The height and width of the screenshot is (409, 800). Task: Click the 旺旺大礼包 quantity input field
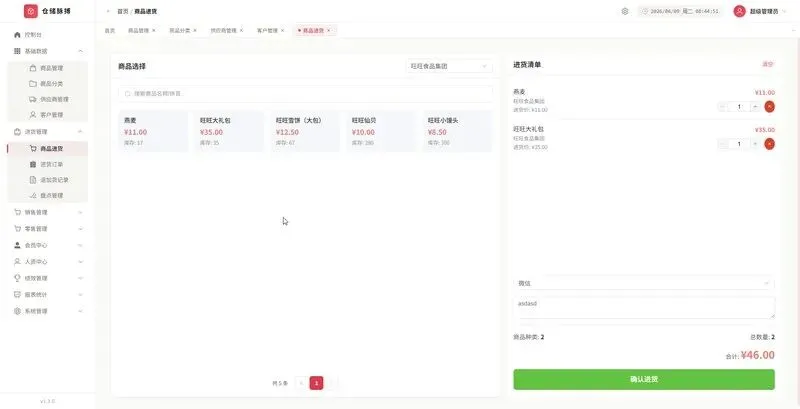pyautogui.click(x=739, y=144)
